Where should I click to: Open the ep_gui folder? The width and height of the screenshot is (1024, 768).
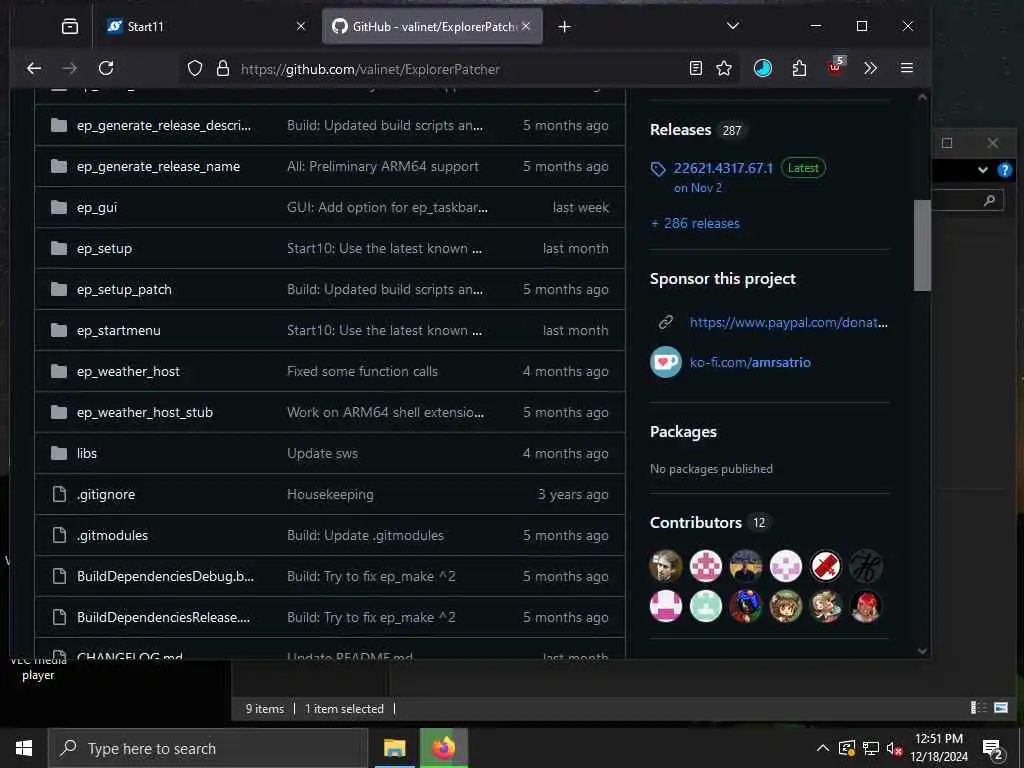coord(97,208)
